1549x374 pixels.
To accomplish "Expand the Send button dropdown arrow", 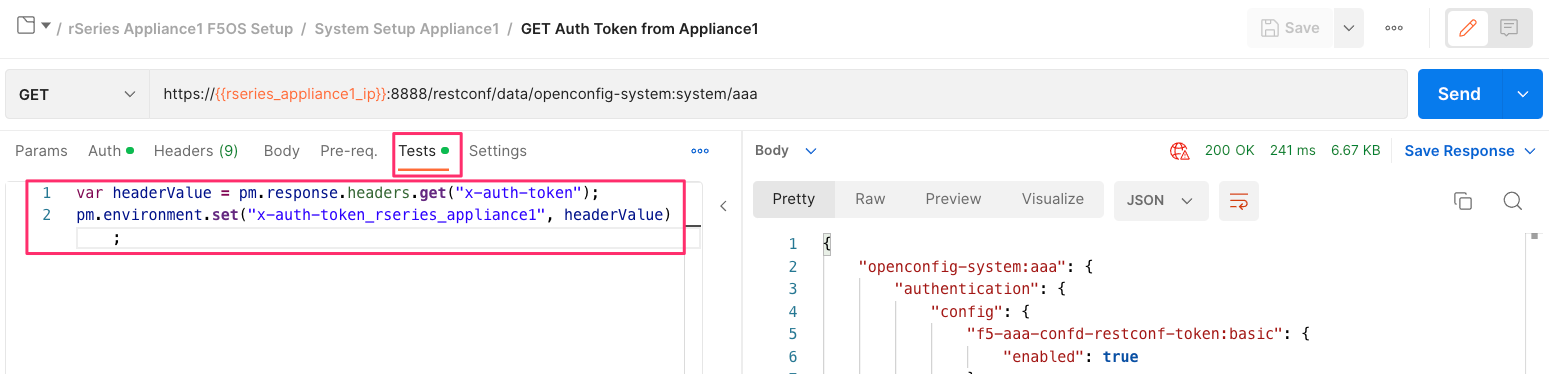I will click(1523, 94).
